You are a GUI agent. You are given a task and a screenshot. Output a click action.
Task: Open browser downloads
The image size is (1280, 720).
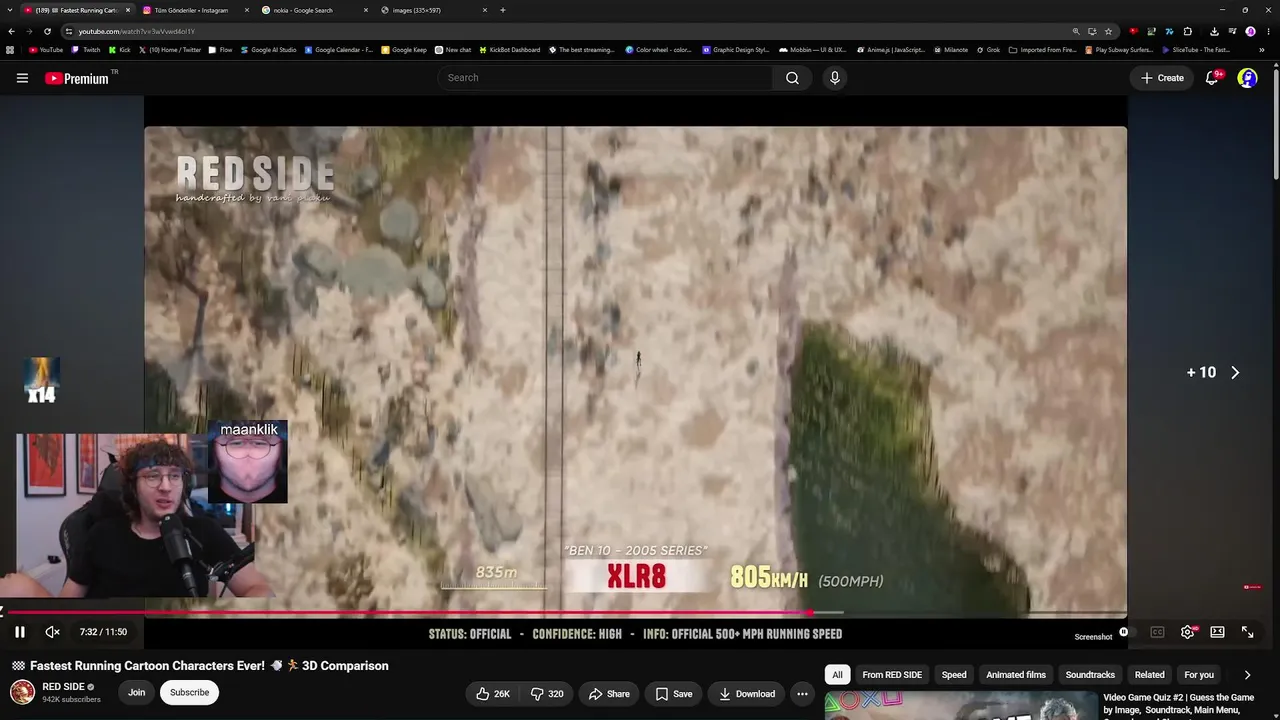[1214, 31]
